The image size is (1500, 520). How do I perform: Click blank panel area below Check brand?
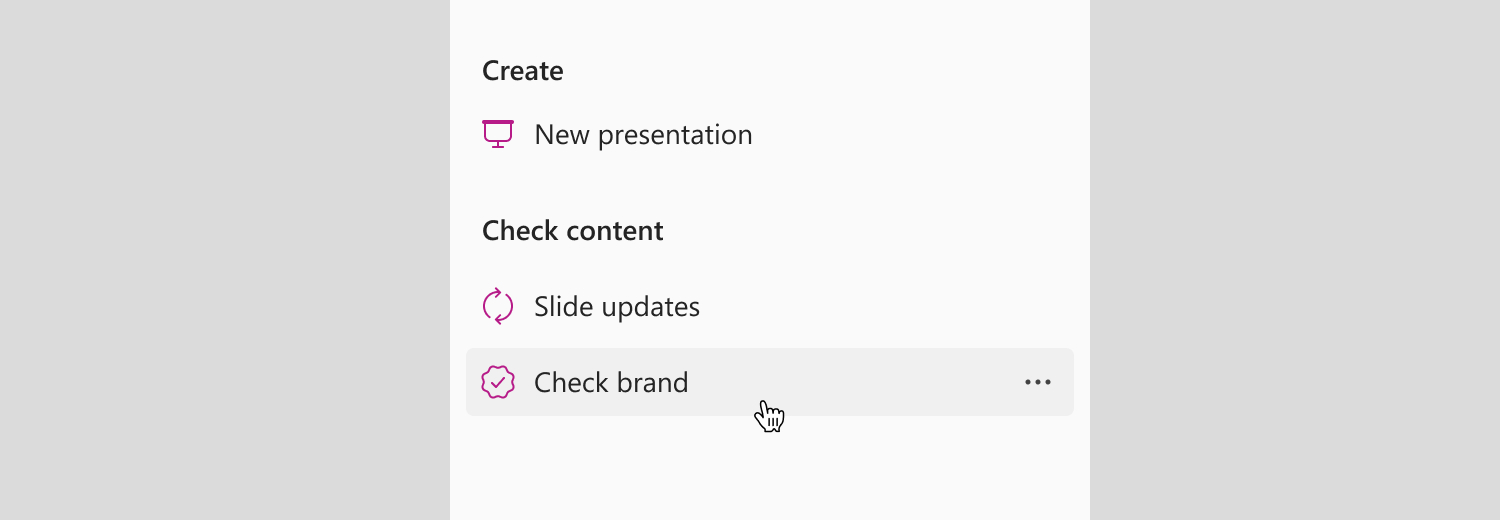click(770, 470)
